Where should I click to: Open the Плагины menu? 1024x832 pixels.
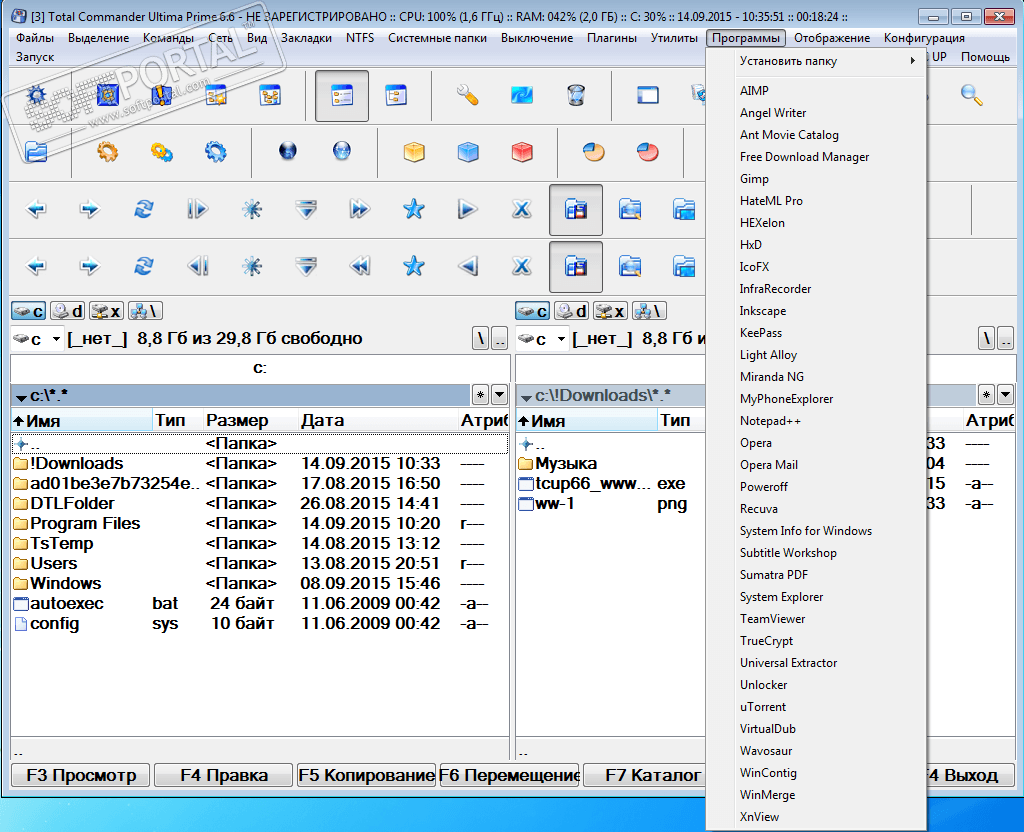click(x=612, y=38)
